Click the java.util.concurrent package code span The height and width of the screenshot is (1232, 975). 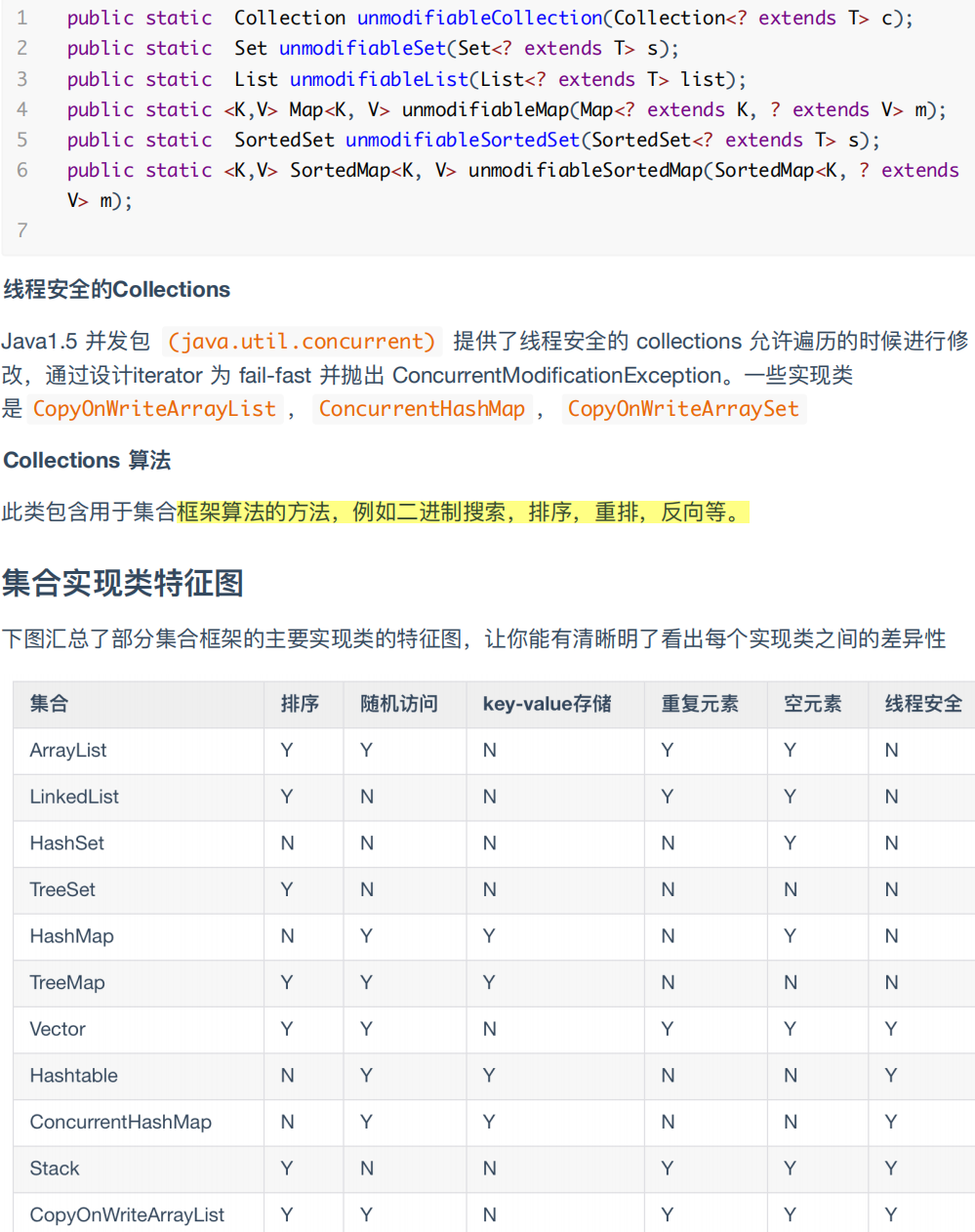point(301,341)
